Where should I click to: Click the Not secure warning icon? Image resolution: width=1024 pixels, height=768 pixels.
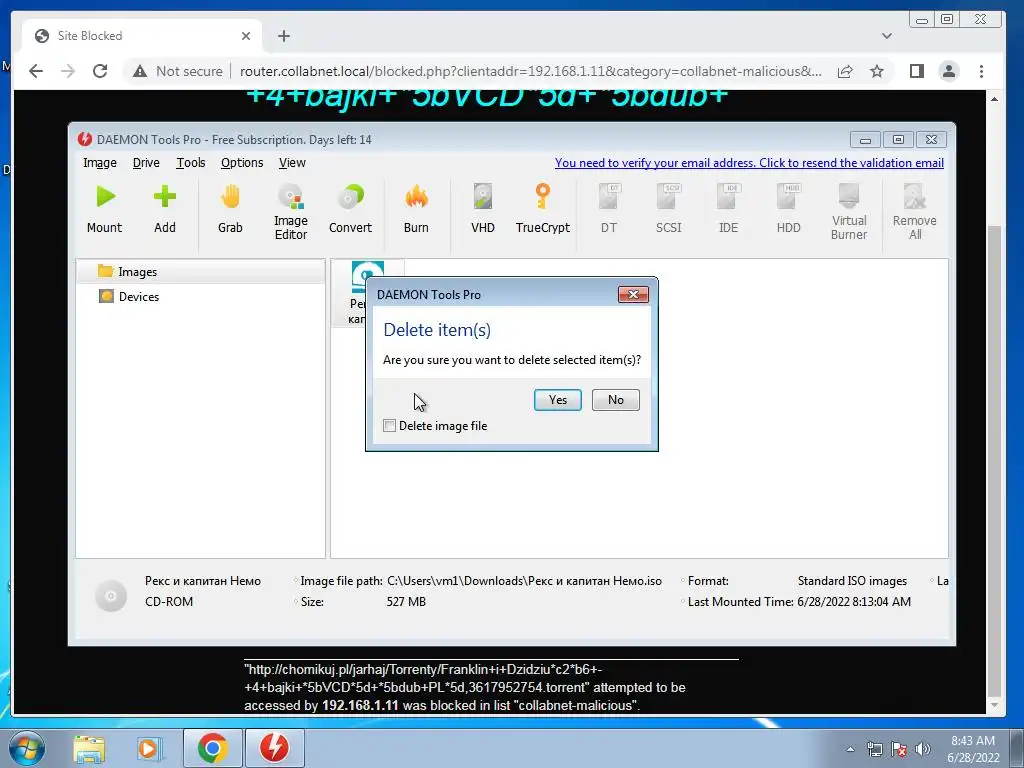pyautogui.click(x=140, y=71)
